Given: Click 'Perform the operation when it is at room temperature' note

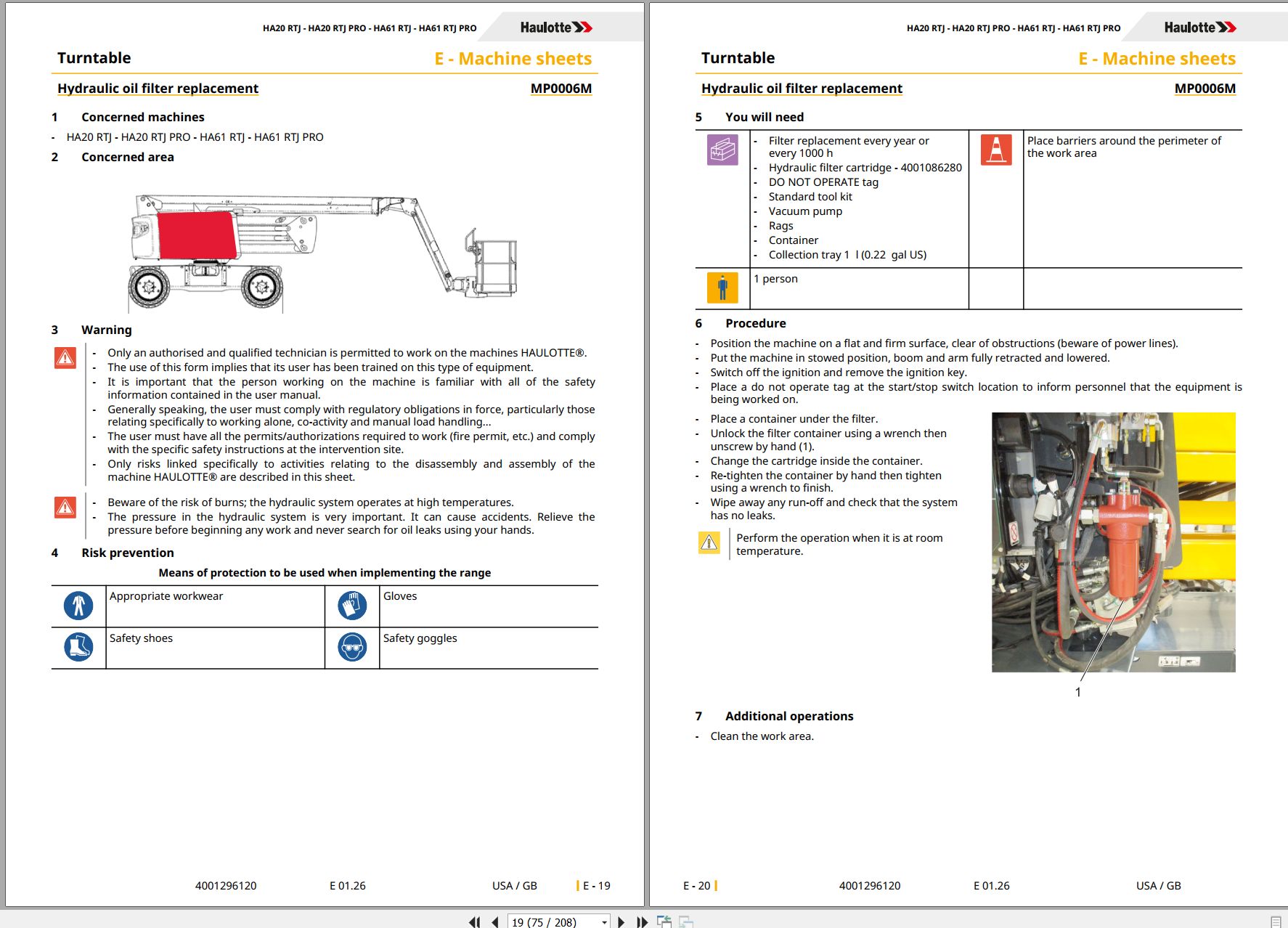Looking at the screenshot, I should [839, 545].
